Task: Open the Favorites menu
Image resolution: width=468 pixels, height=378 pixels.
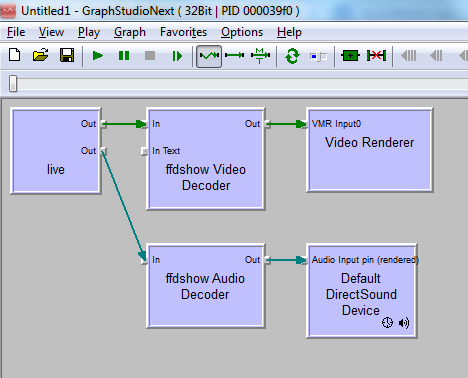Action: coord(183,32)
